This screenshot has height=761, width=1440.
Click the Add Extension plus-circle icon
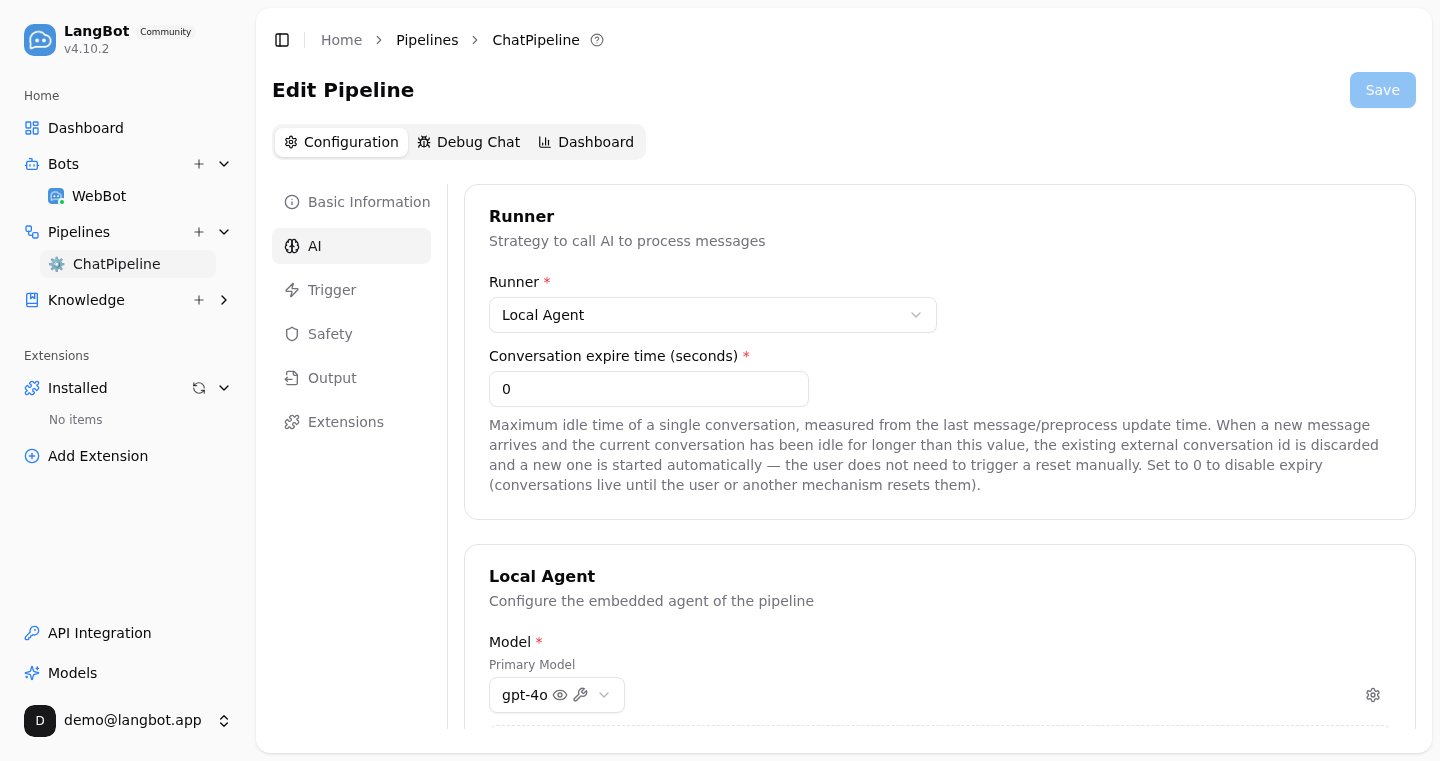(x=32, y=456)
